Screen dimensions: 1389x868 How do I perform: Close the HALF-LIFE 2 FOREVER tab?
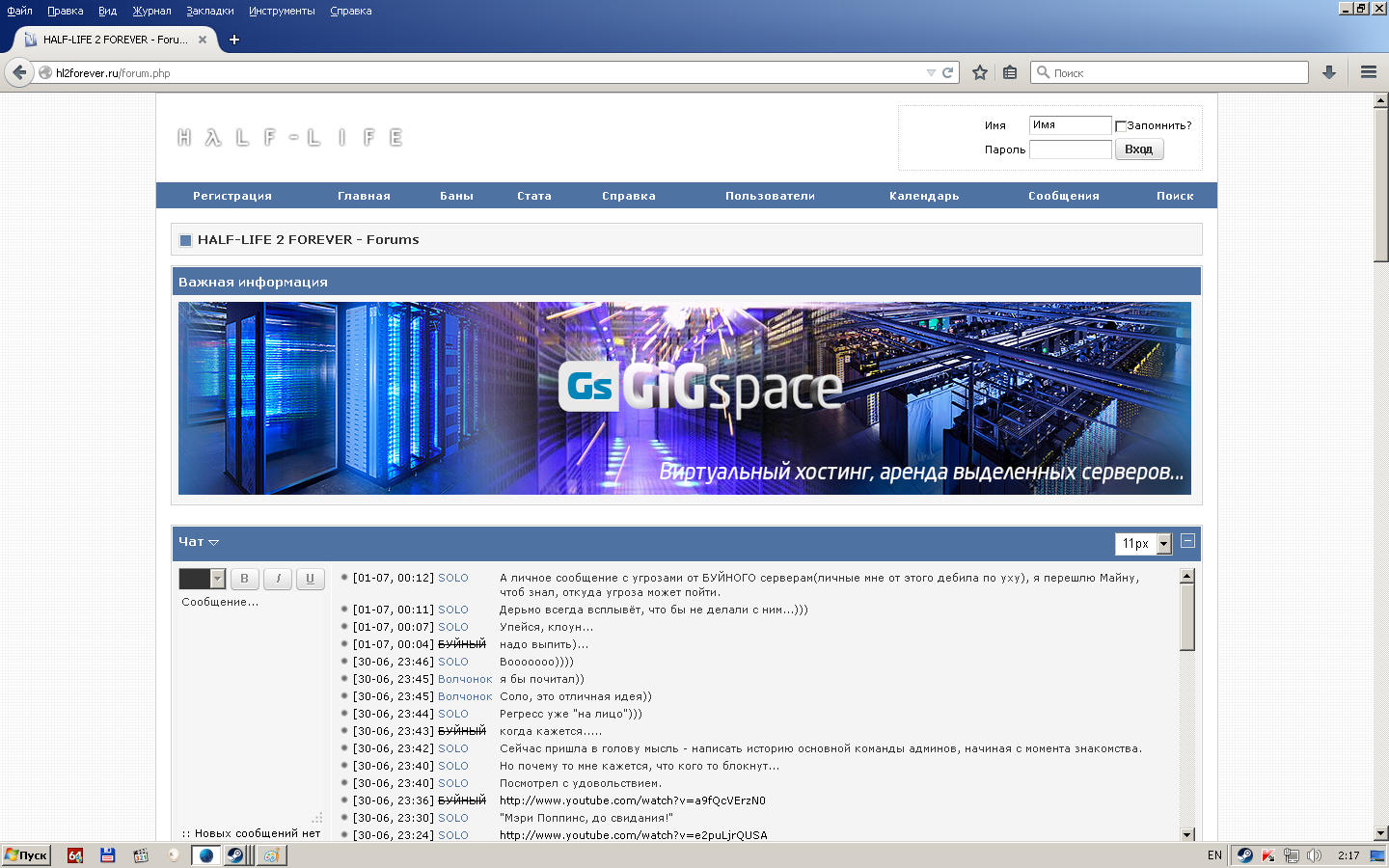(x=203, y=40)
